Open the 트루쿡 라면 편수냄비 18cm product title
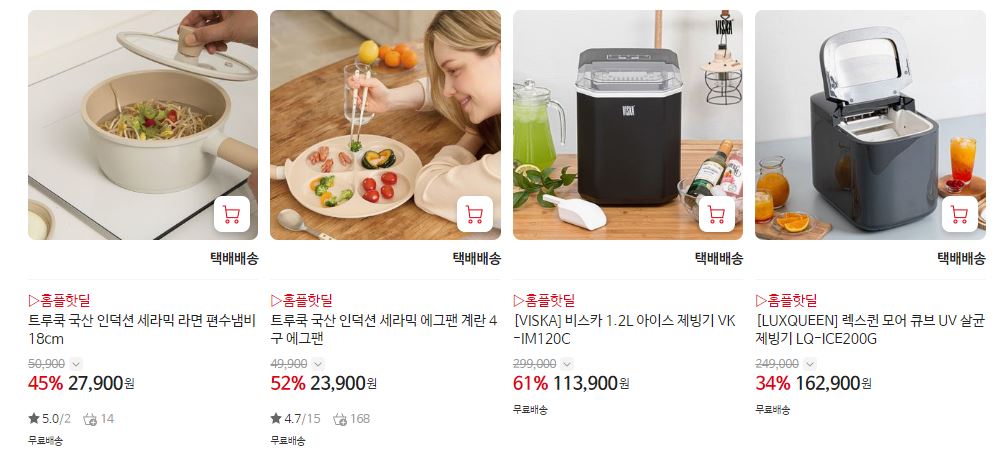This screenshot has height=450, width=998. click(142, 330)
